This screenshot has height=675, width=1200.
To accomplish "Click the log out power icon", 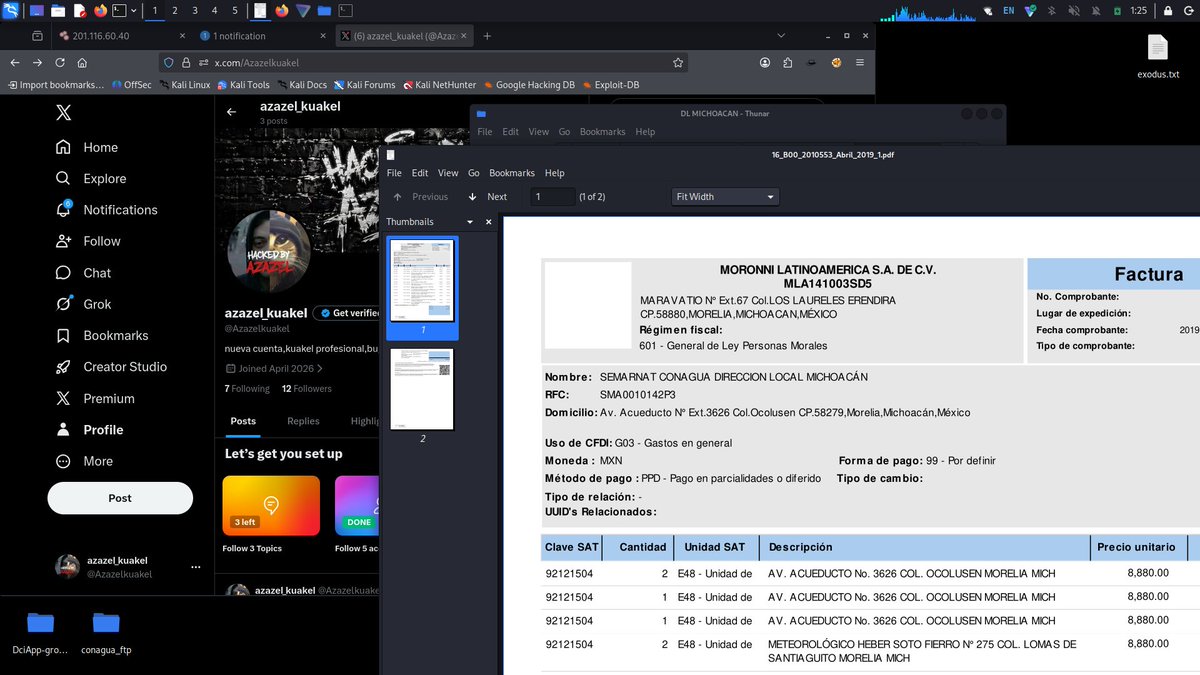I will click(1187, 11).
